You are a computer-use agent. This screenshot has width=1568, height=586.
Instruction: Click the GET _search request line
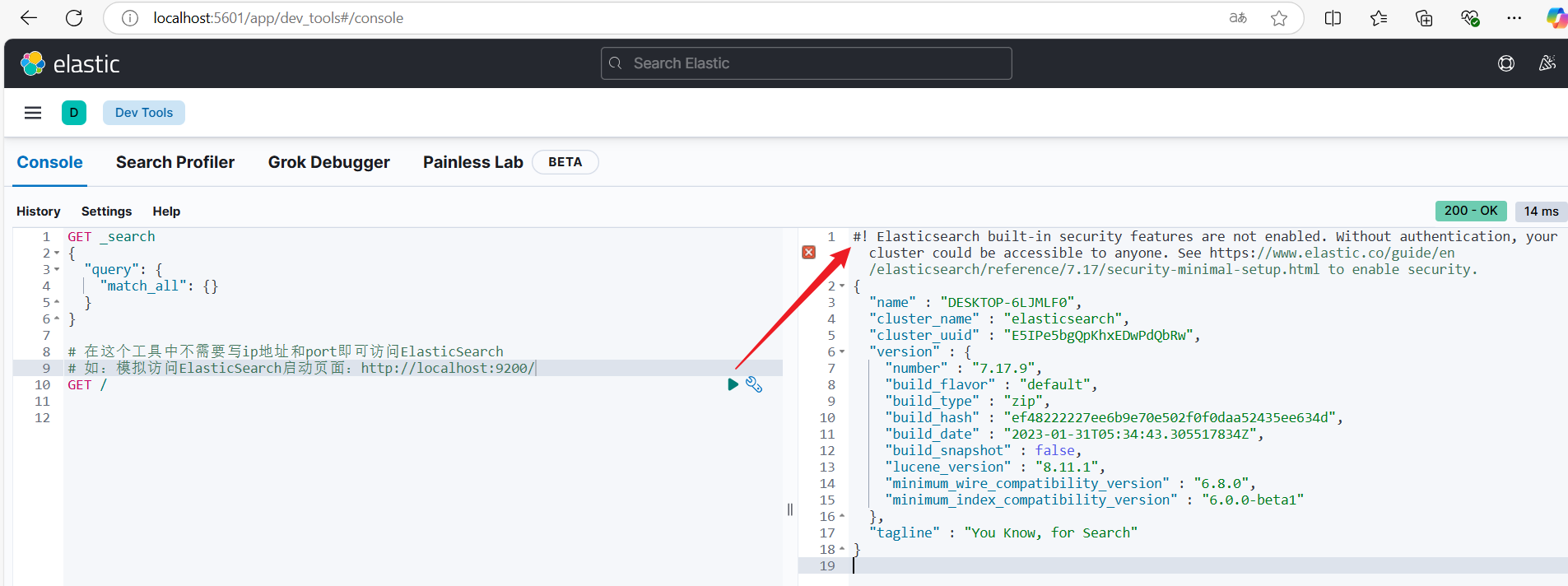[x=111, y=236]
